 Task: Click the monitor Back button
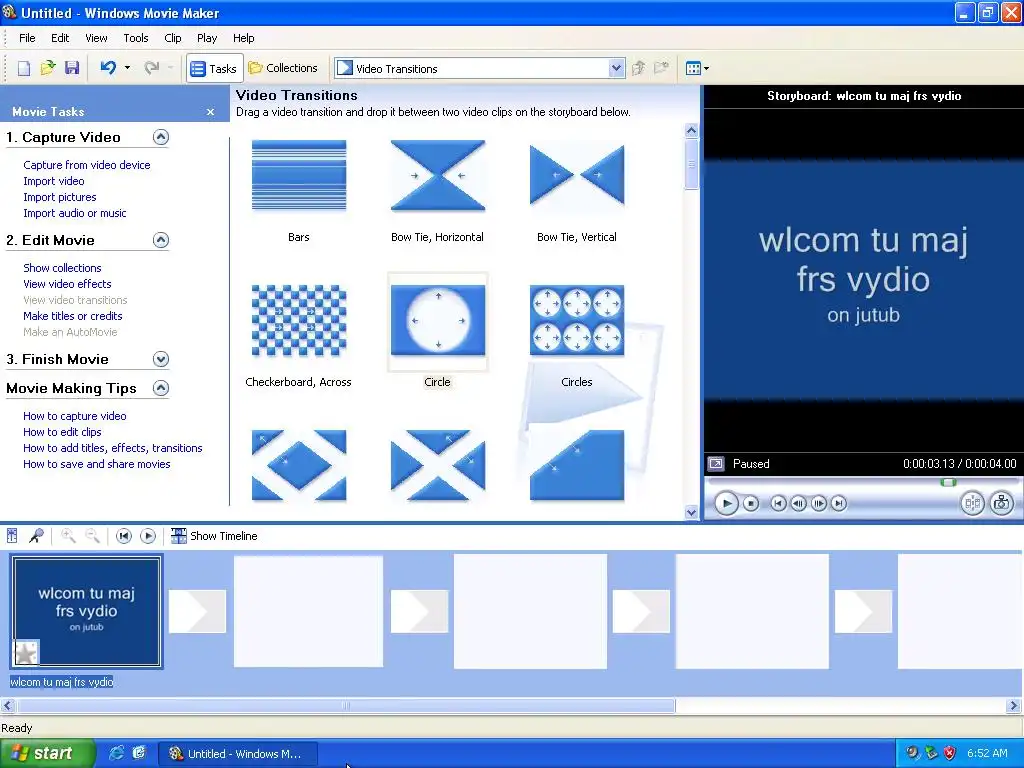pyautogui.click(x=778, y=504)
